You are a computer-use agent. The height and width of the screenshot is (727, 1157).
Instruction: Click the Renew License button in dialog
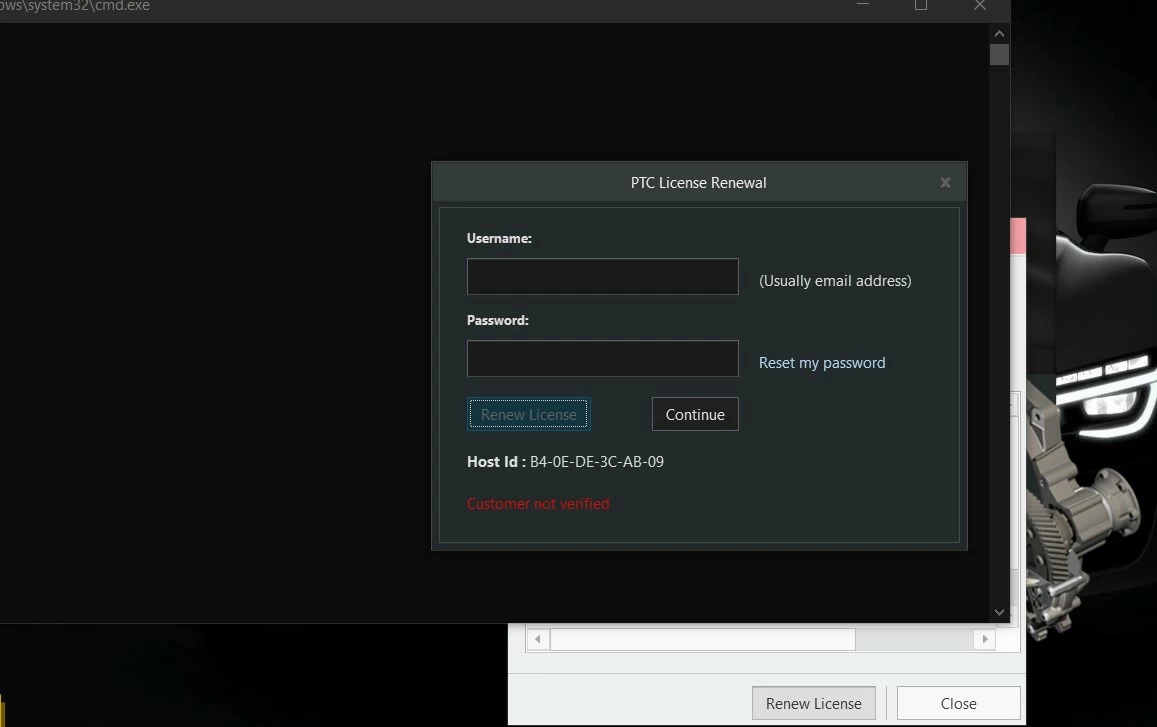click(x=528, y=414)
